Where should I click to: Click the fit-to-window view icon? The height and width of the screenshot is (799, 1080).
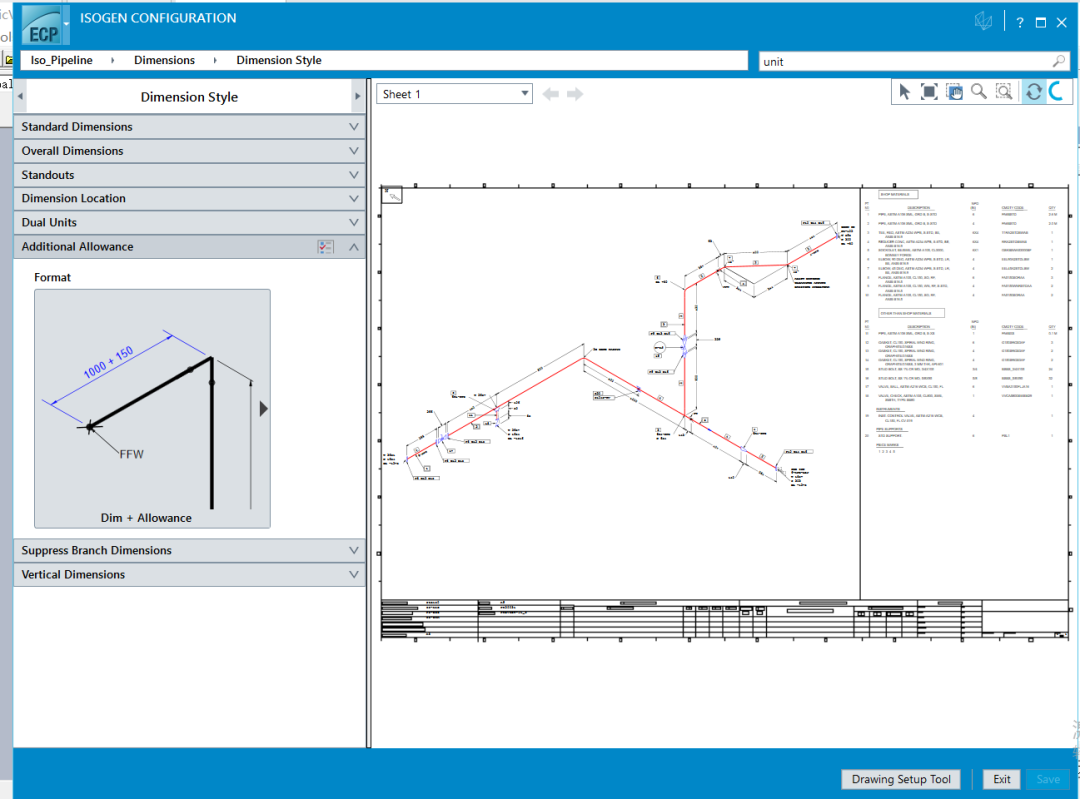pos(929,92)
